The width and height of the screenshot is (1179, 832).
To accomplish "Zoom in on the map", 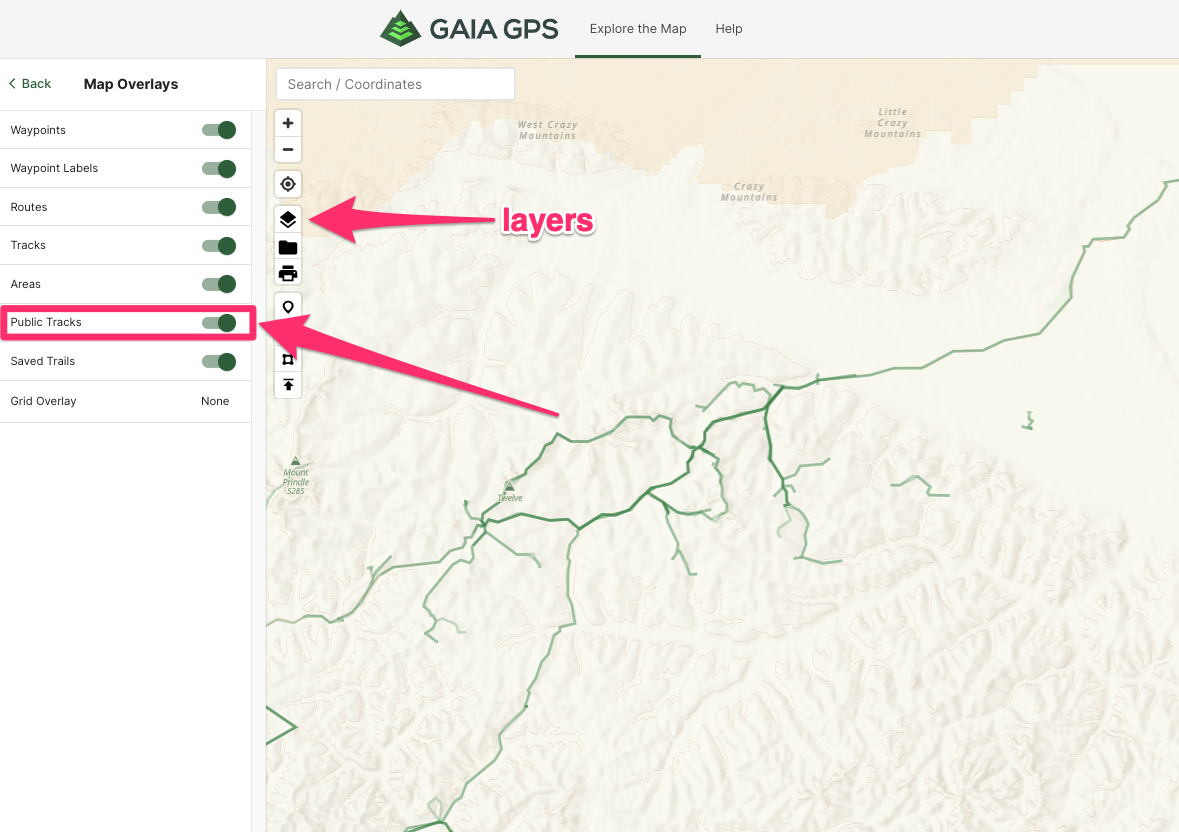I will [x=288, y=124].
